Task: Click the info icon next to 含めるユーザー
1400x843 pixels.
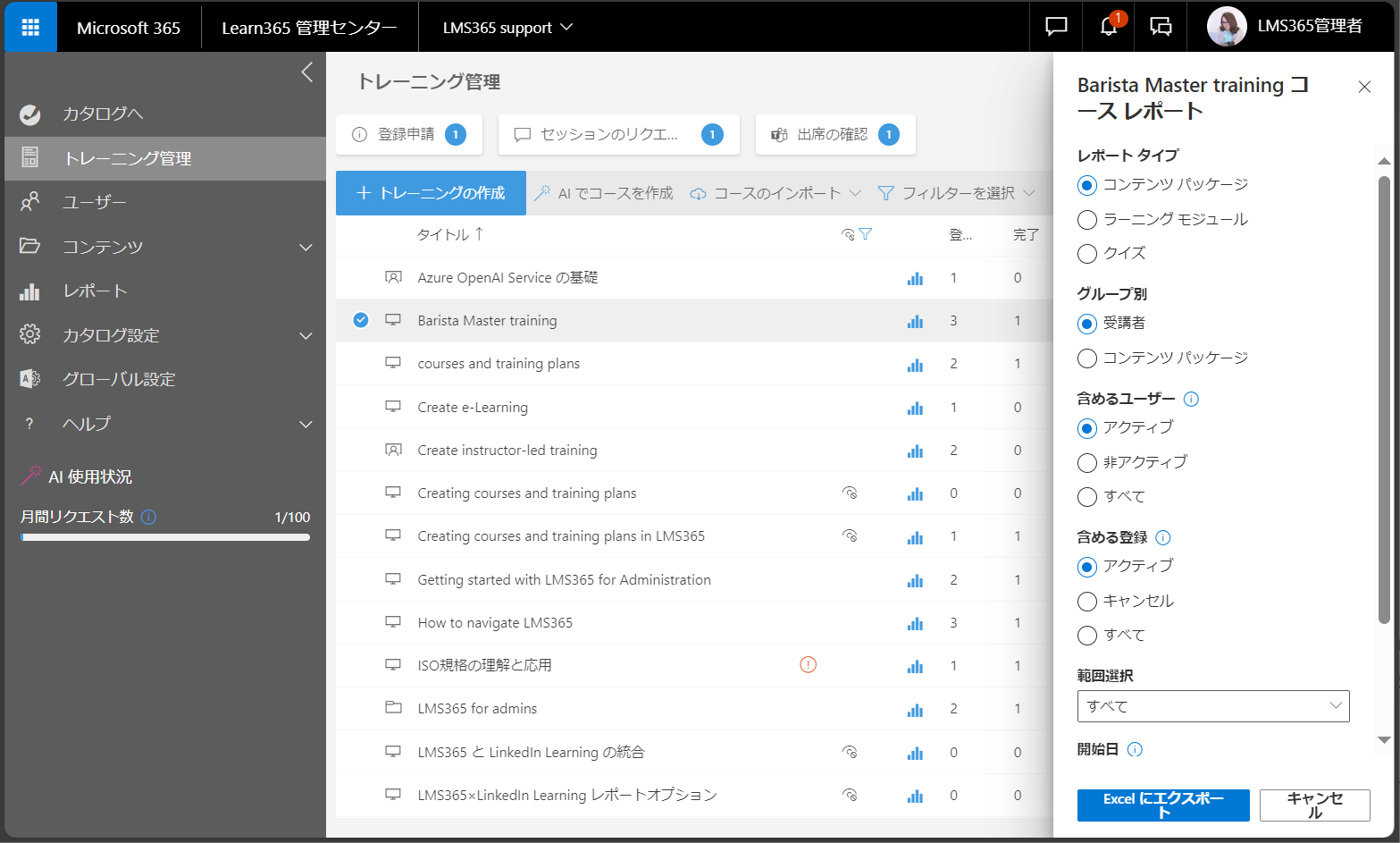Action: pyautogui.click(x=1191, y=399)
